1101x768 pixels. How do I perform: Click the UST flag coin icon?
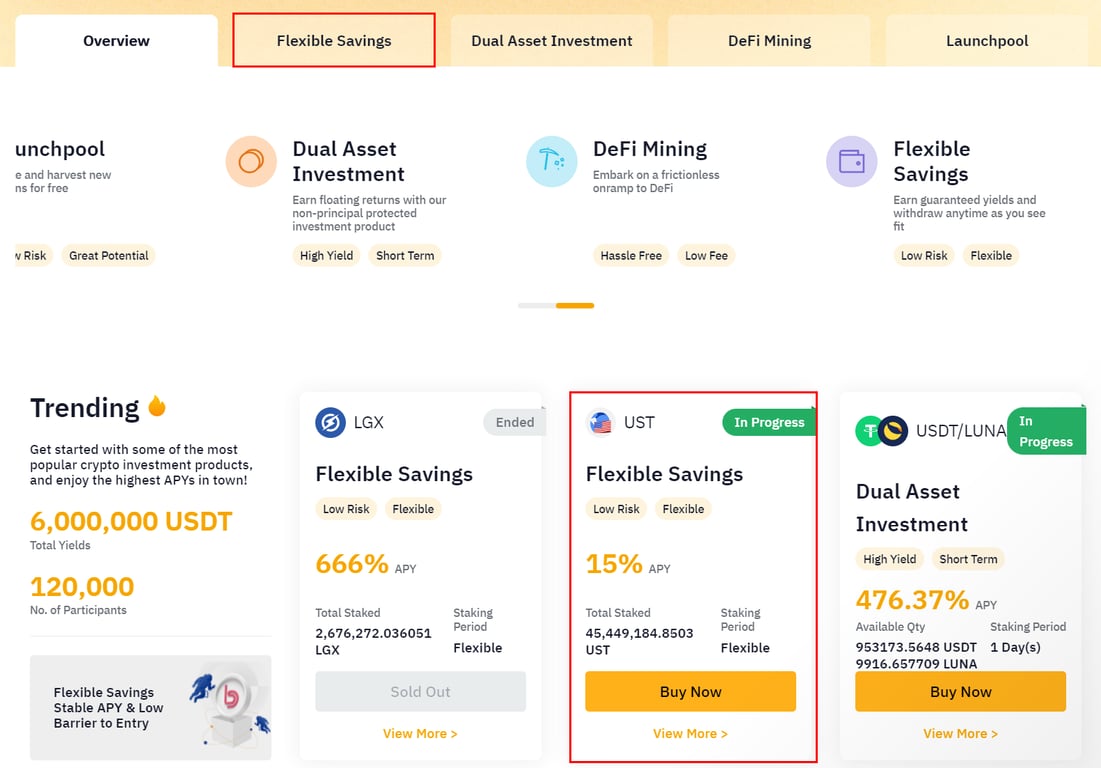[600, 423]
